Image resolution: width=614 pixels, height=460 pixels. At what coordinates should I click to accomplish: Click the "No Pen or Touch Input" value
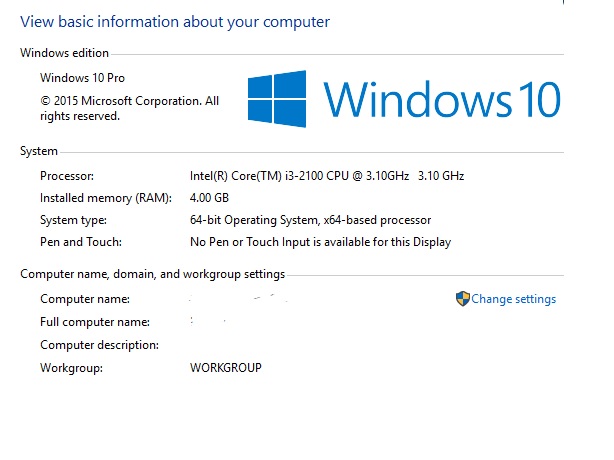(320, 242)
